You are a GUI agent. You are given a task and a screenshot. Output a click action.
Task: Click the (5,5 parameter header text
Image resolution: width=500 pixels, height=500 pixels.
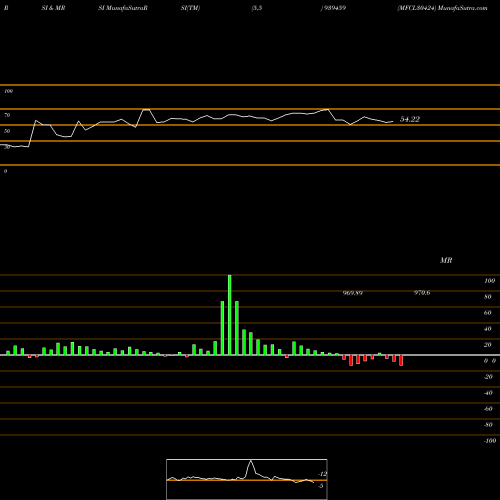click(x=257, y=8)
